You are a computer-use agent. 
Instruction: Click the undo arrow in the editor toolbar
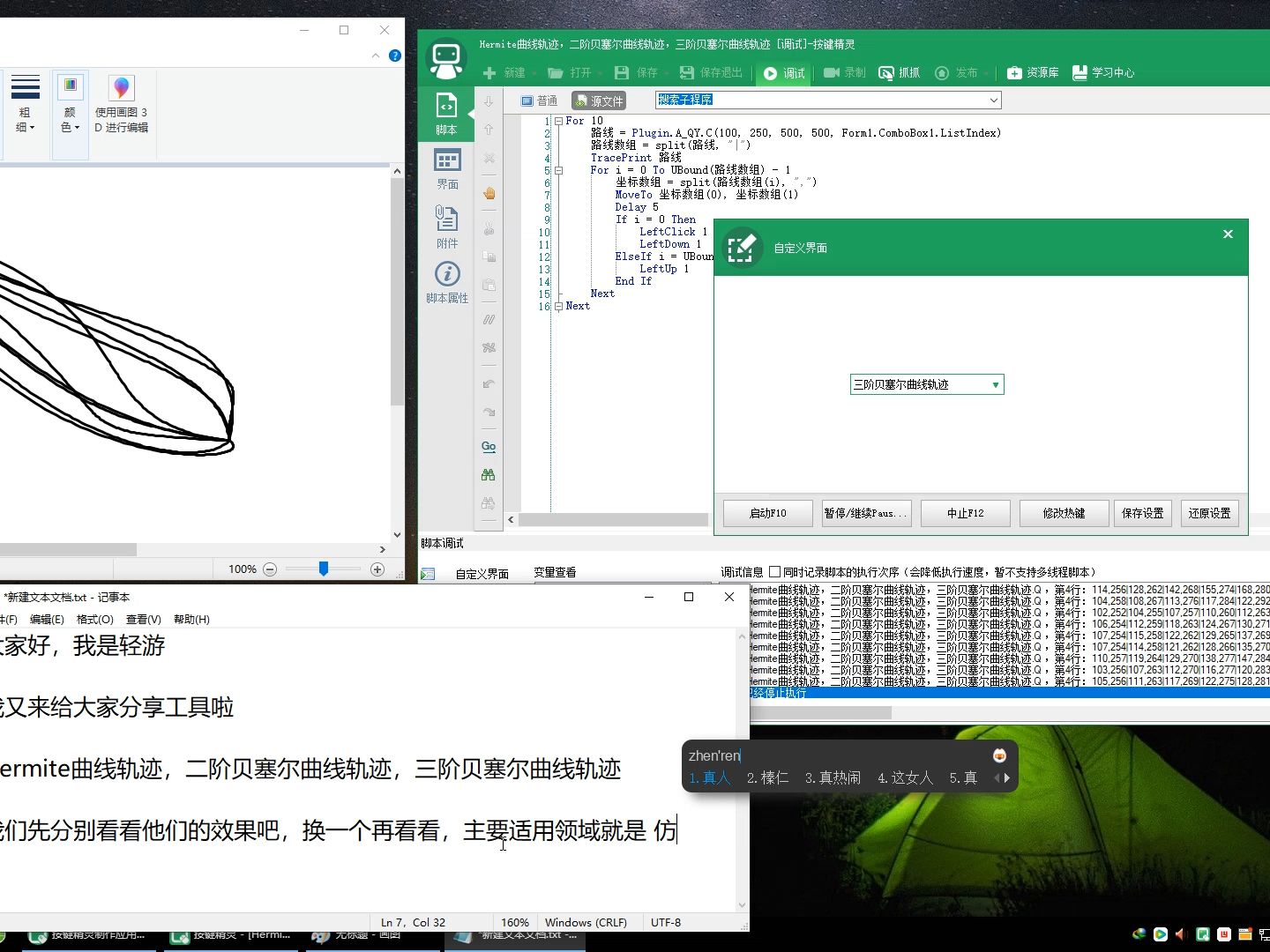click(489, 383)
